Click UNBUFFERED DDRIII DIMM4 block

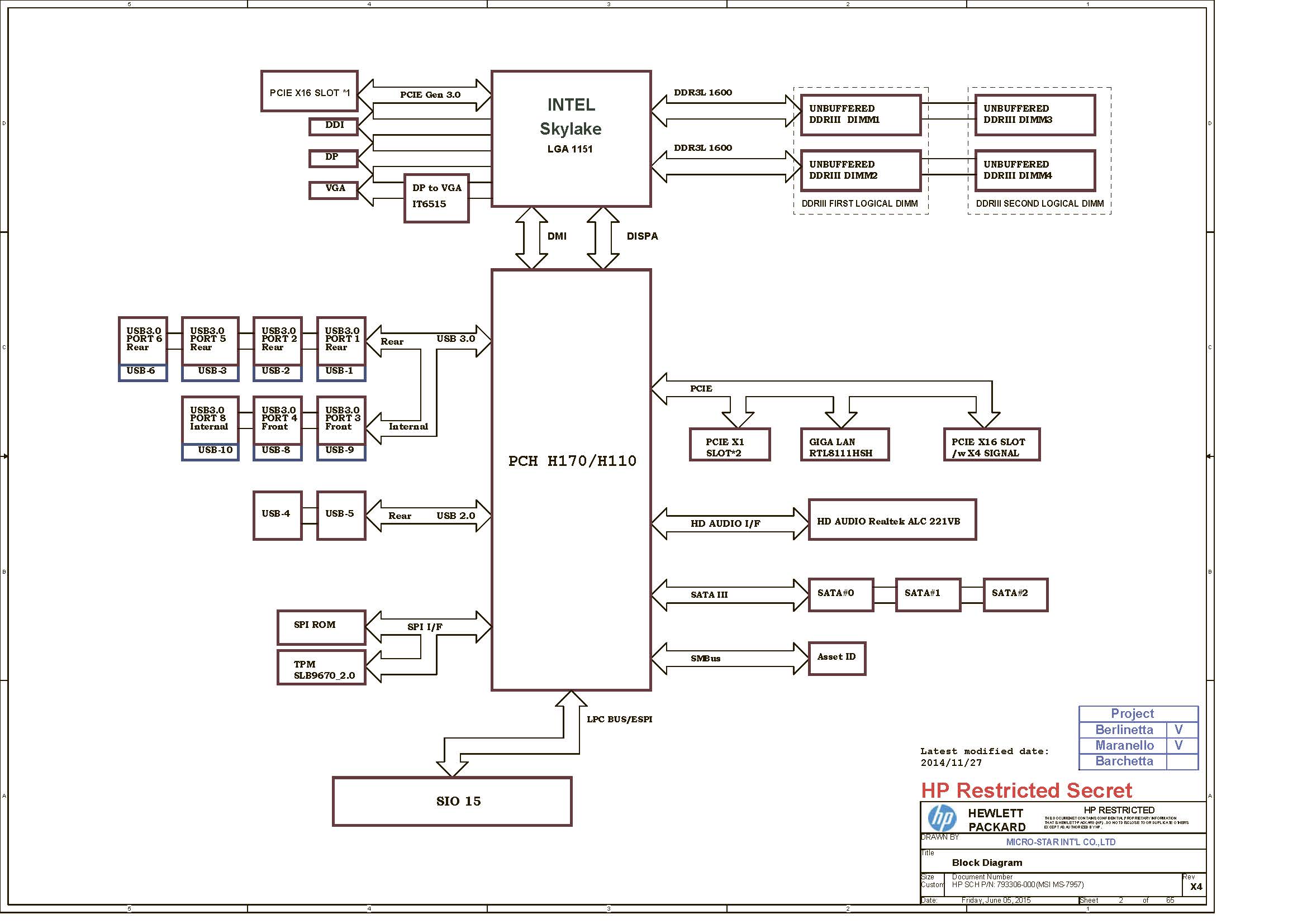[x=1035, y=170]
